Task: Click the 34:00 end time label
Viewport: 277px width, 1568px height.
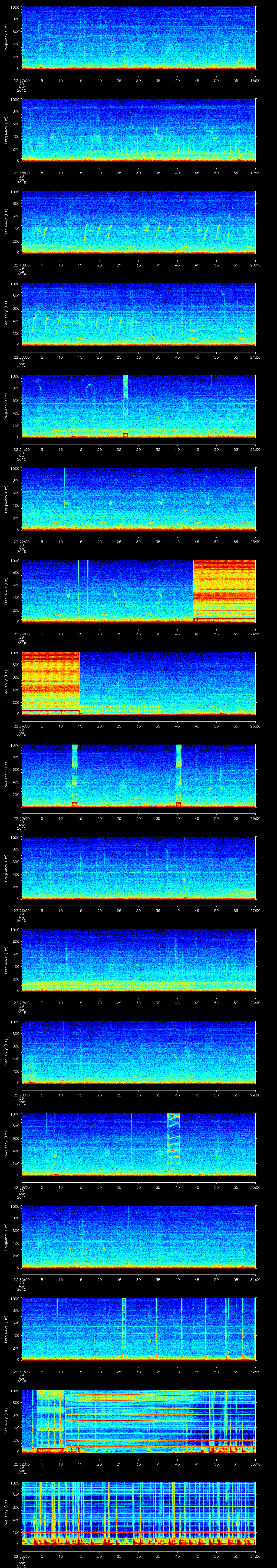Action: tap(256, 1556)
